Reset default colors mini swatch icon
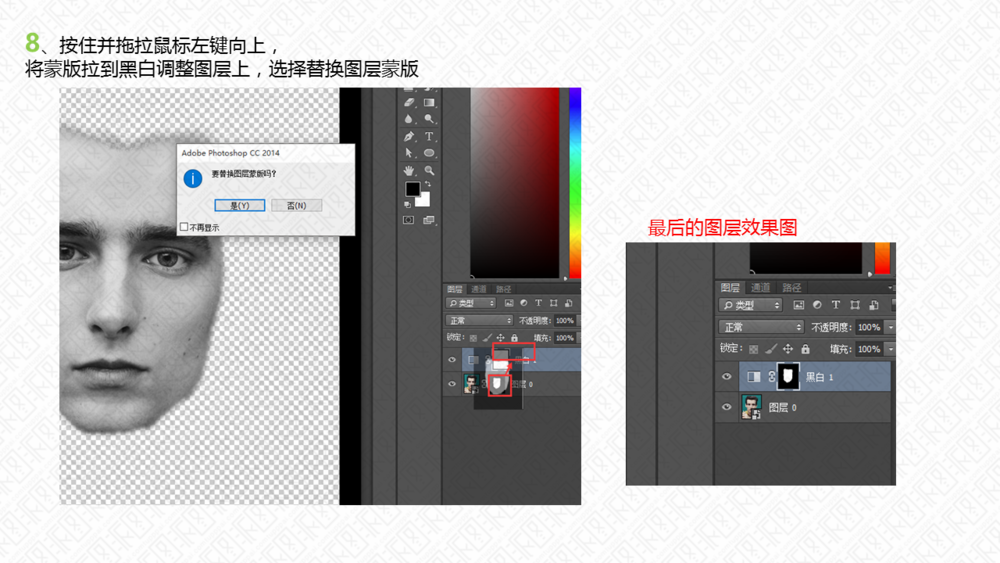The height and width of the screenshot is (563, 1000). [x=408, y=205]
